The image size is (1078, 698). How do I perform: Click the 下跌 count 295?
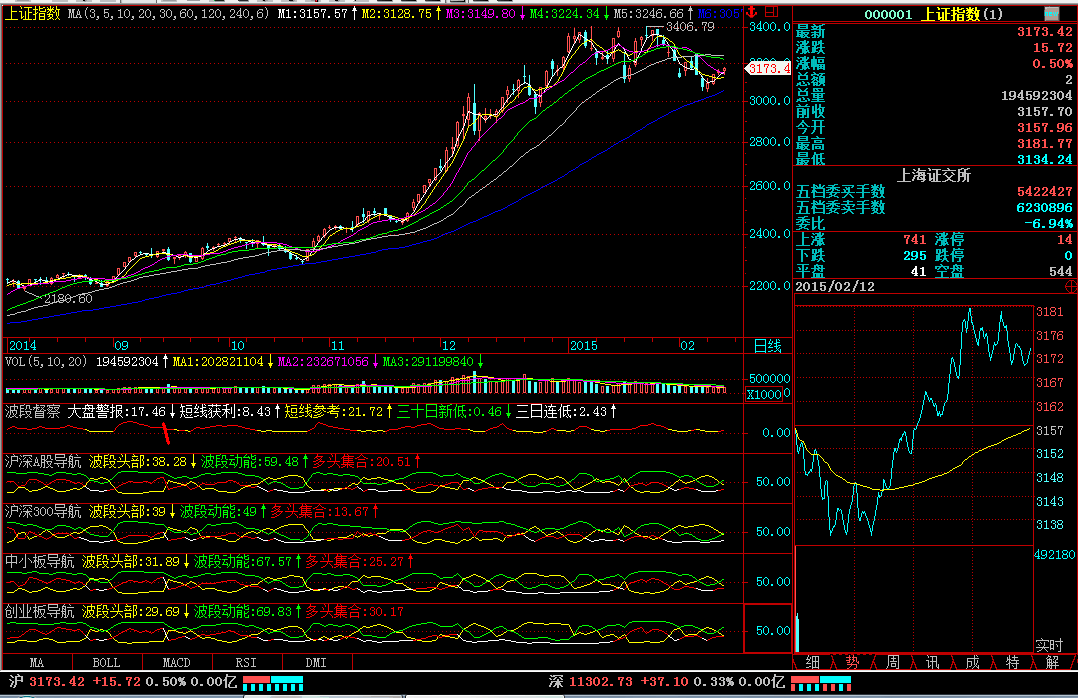point(914,255)
